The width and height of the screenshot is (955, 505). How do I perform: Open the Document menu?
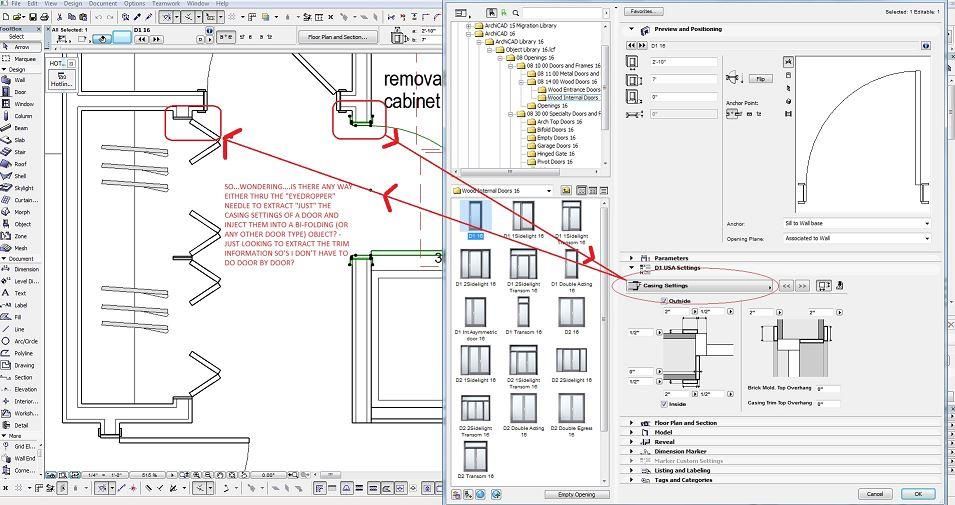(102, 3)
